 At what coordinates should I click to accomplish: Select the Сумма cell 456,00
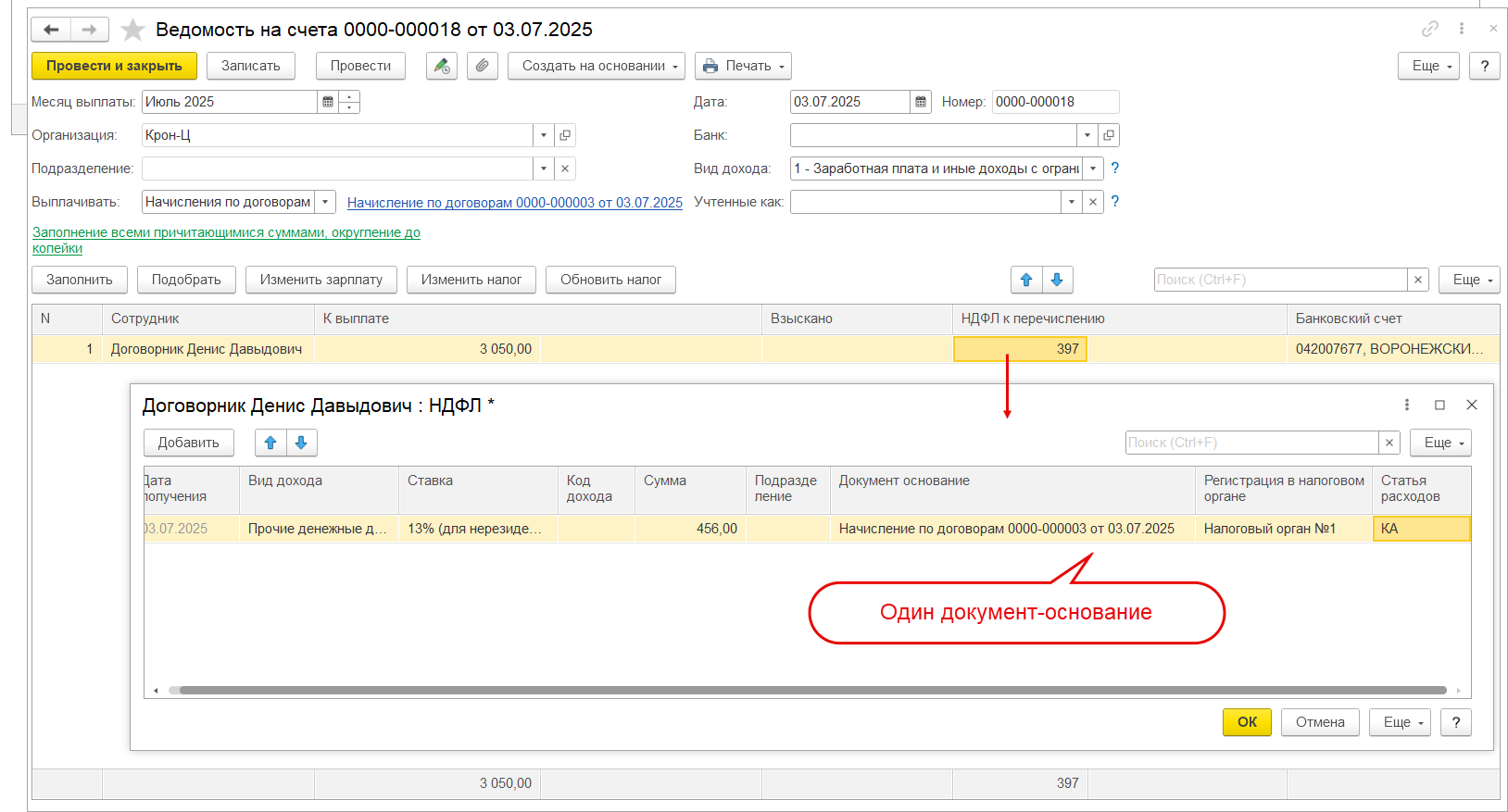click(690, 529)
